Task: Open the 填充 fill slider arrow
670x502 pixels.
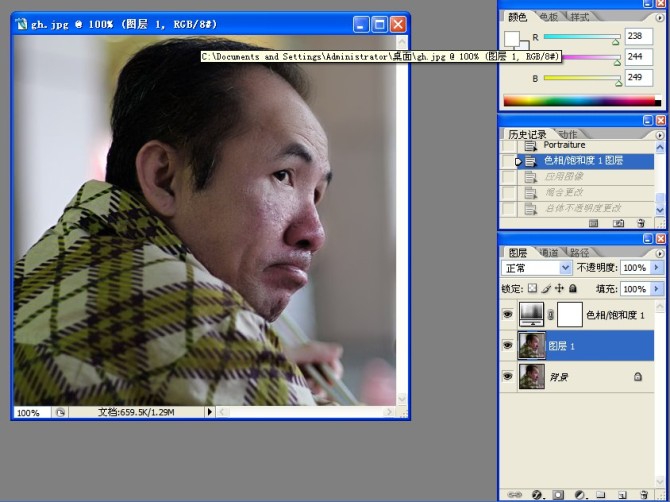Action: [x=657, y=288]
